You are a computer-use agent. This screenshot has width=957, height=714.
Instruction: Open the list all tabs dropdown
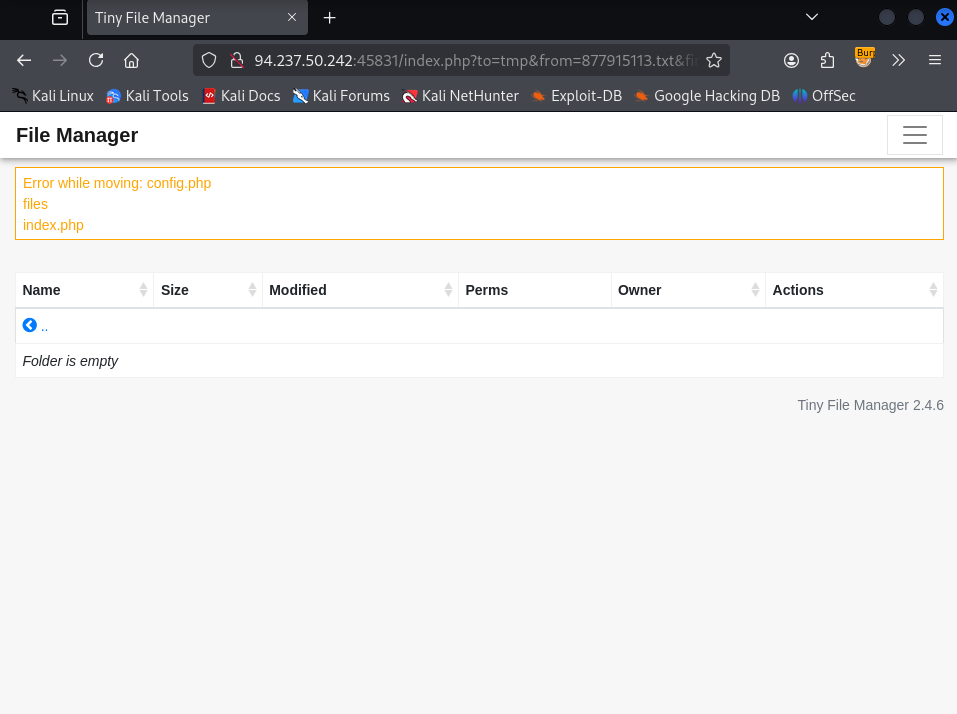coord(812,17)
